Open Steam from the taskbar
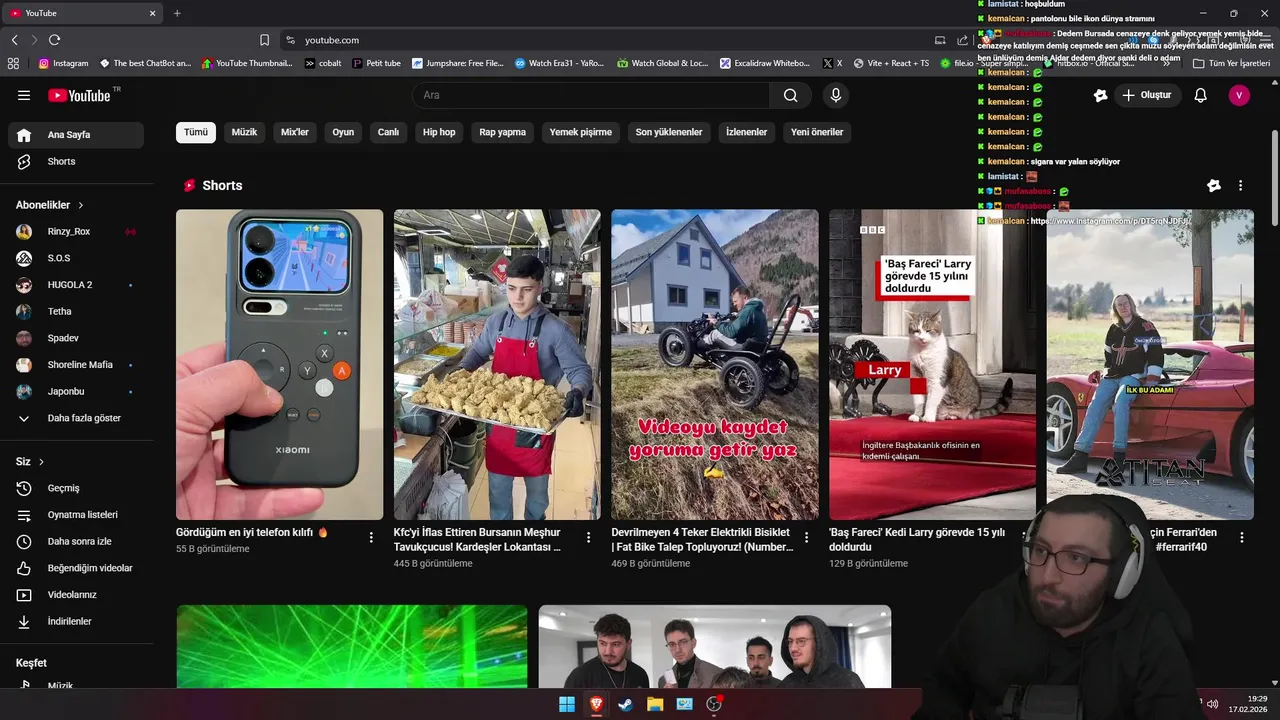1280x720 pixels. click(x=625, y=704)
